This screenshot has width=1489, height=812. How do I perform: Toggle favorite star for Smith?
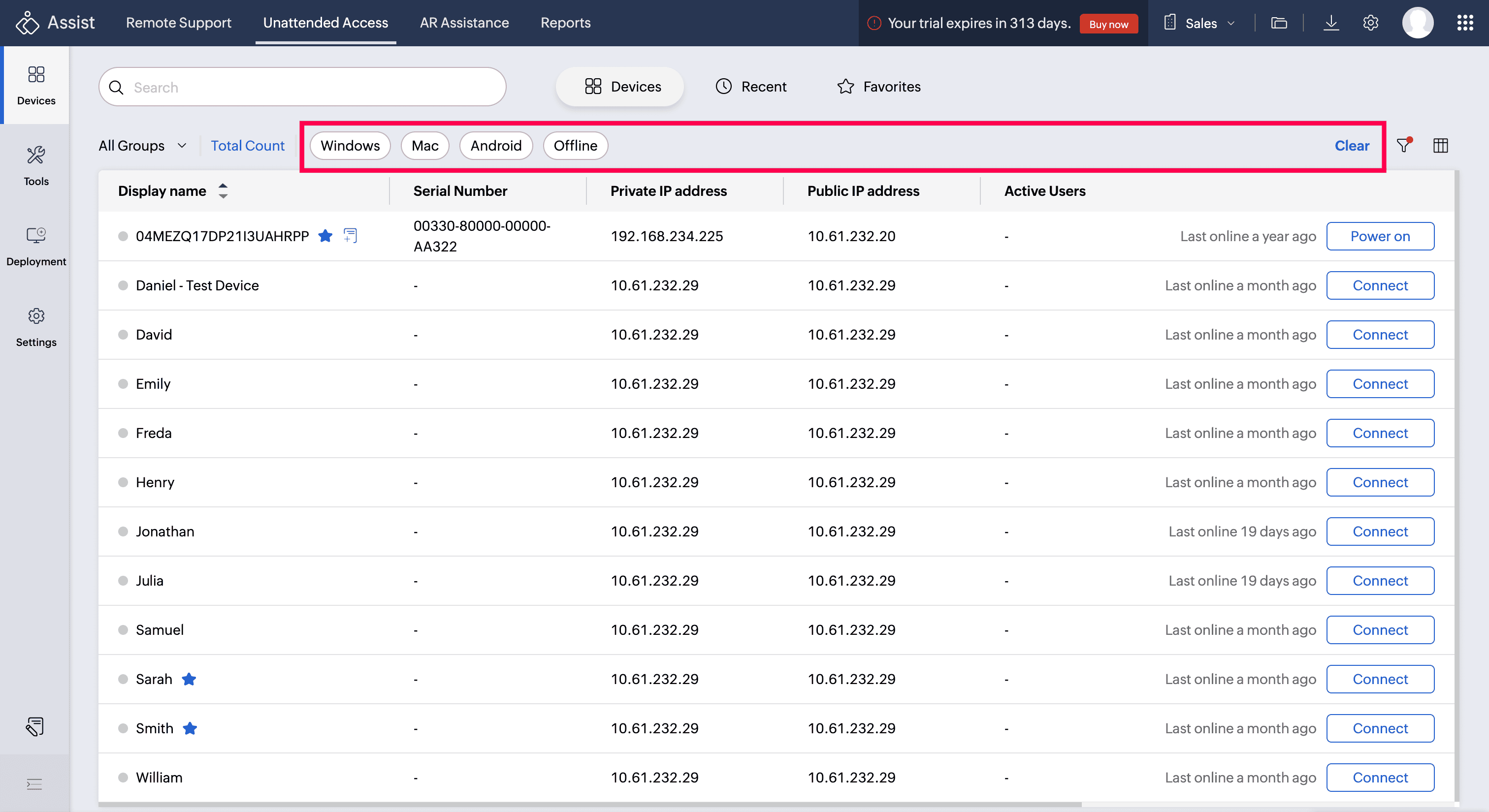tap(190, 728)
